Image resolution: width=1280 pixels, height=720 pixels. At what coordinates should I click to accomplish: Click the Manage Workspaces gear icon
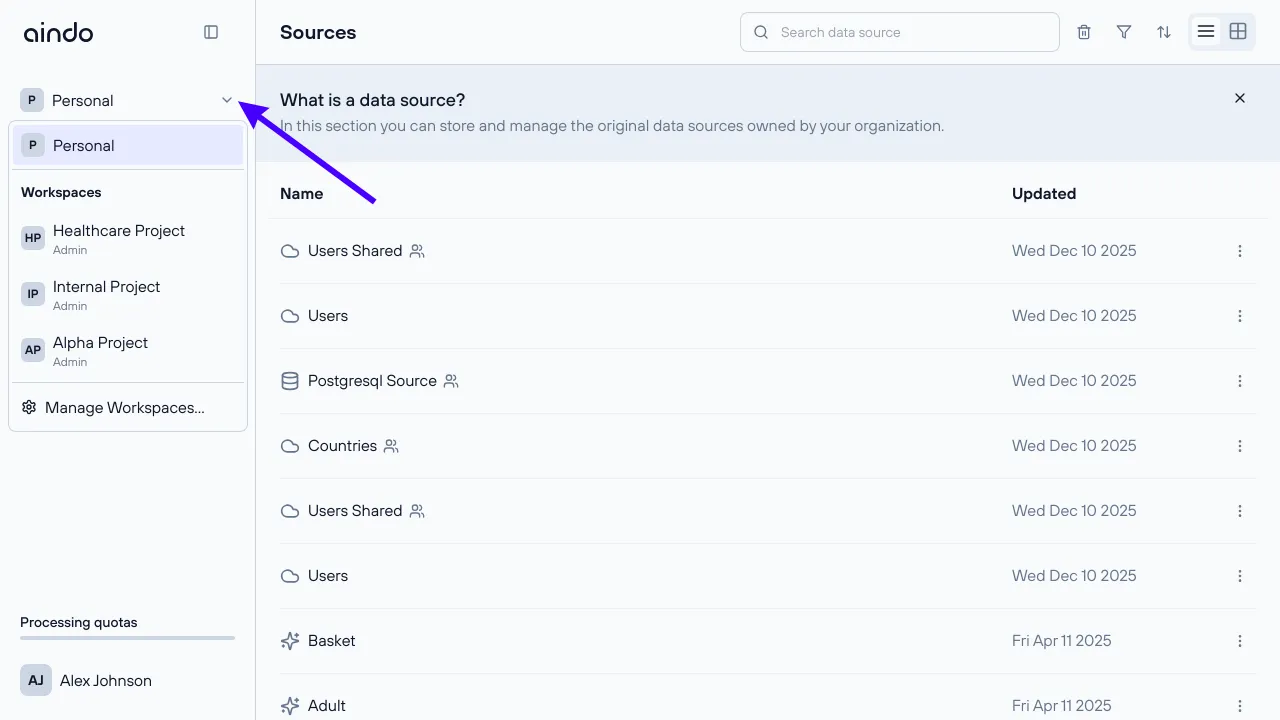(x=29, y=407)
